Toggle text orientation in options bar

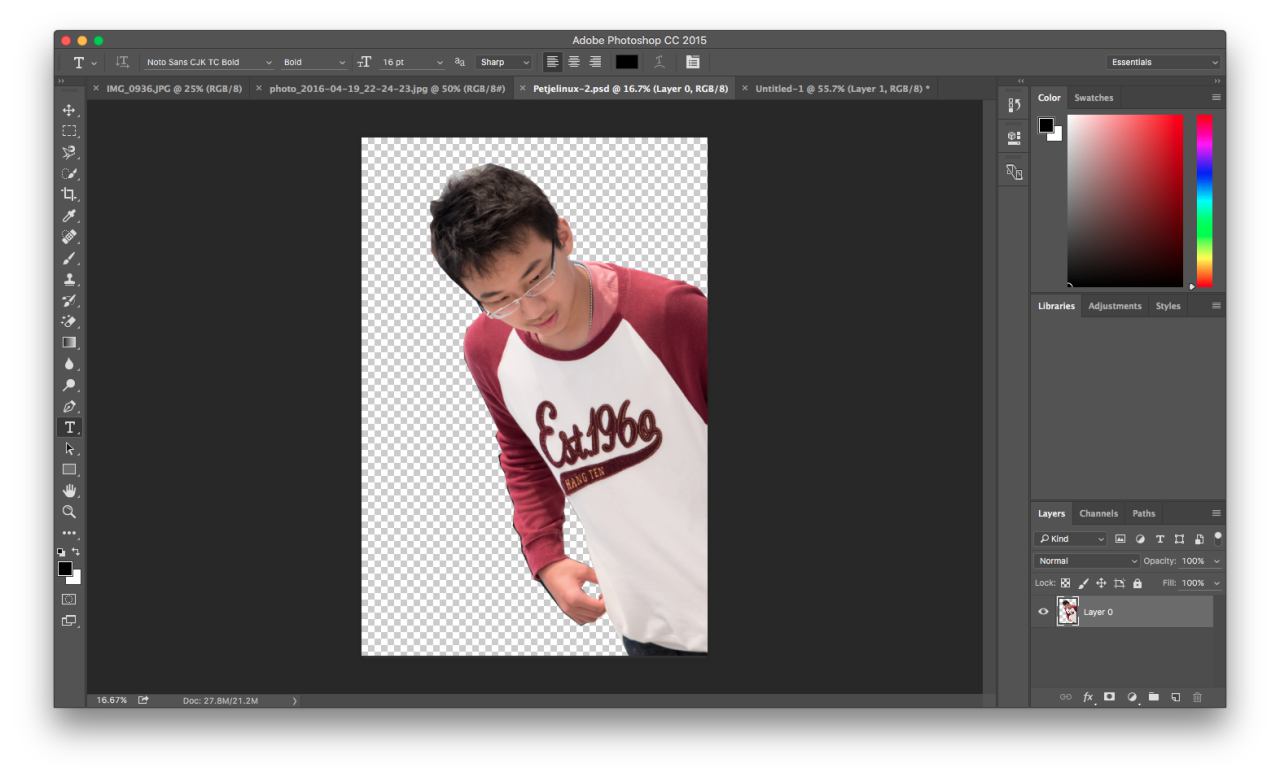pos(125,62)
